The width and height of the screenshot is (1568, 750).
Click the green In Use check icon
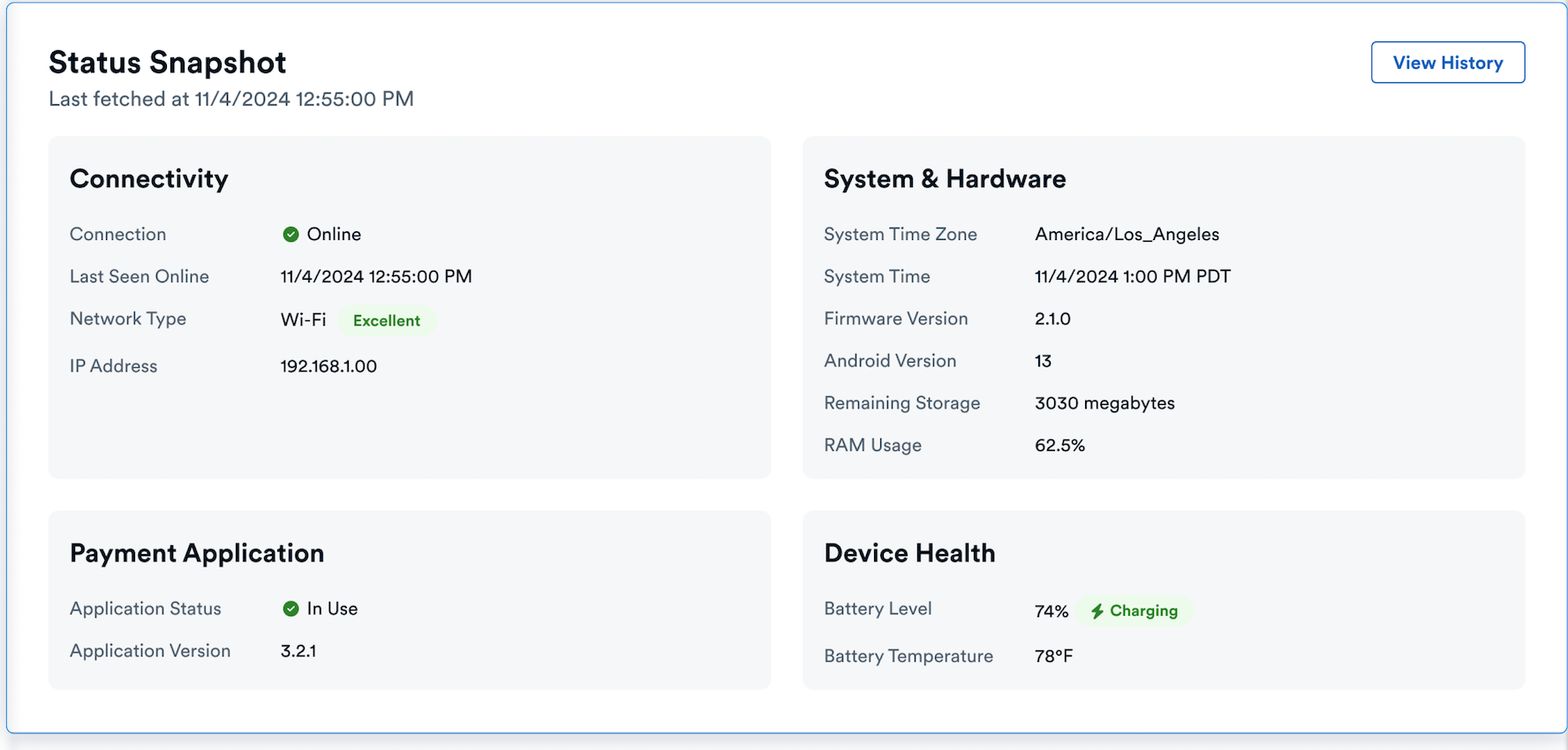click(290, 609)
